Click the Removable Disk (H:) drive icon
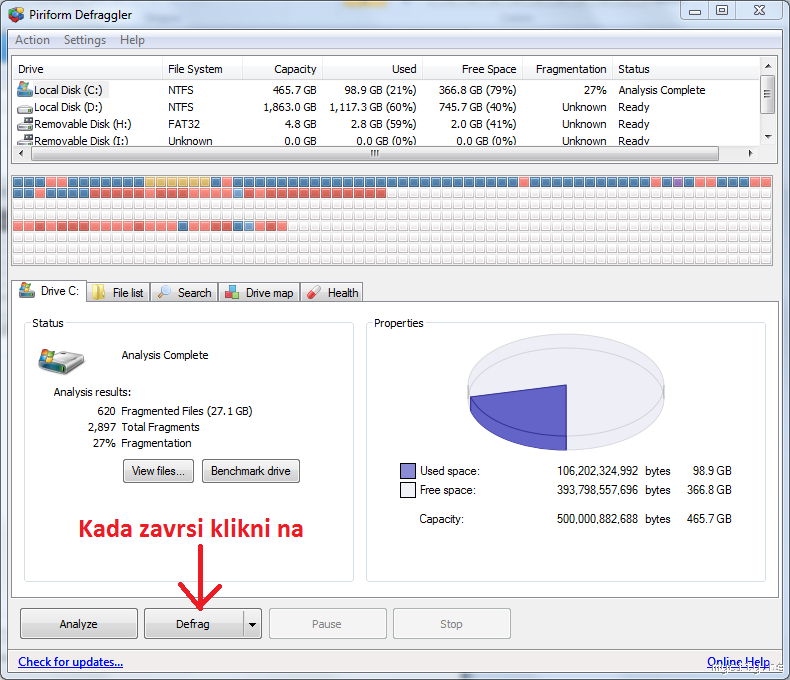The image size is (790, 680). 25,124
